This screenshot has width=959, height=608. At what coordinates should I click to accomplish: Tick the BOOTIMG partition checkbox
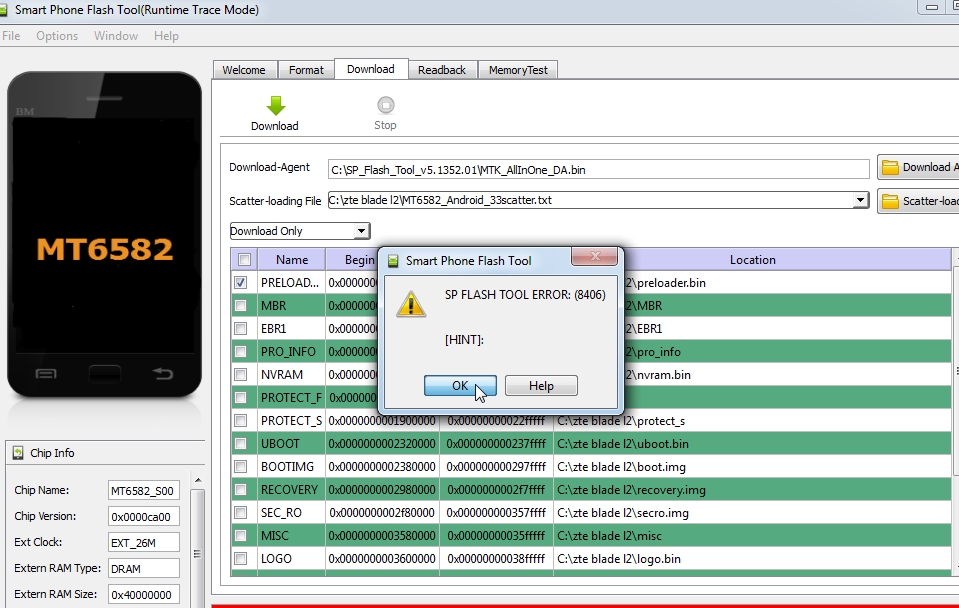tap(241, 467)
